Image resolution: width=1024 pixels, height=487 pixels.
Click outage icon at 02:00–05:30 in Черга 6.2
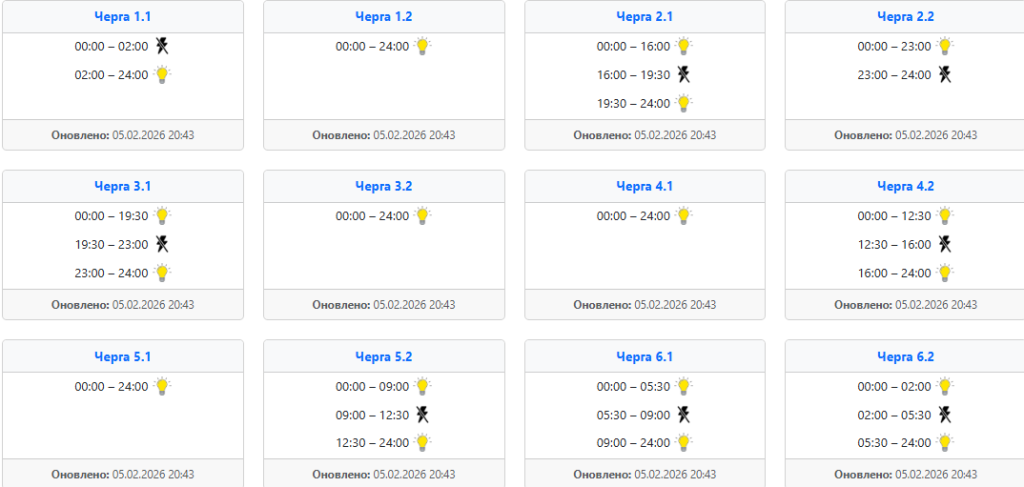[x=944, y=415]
